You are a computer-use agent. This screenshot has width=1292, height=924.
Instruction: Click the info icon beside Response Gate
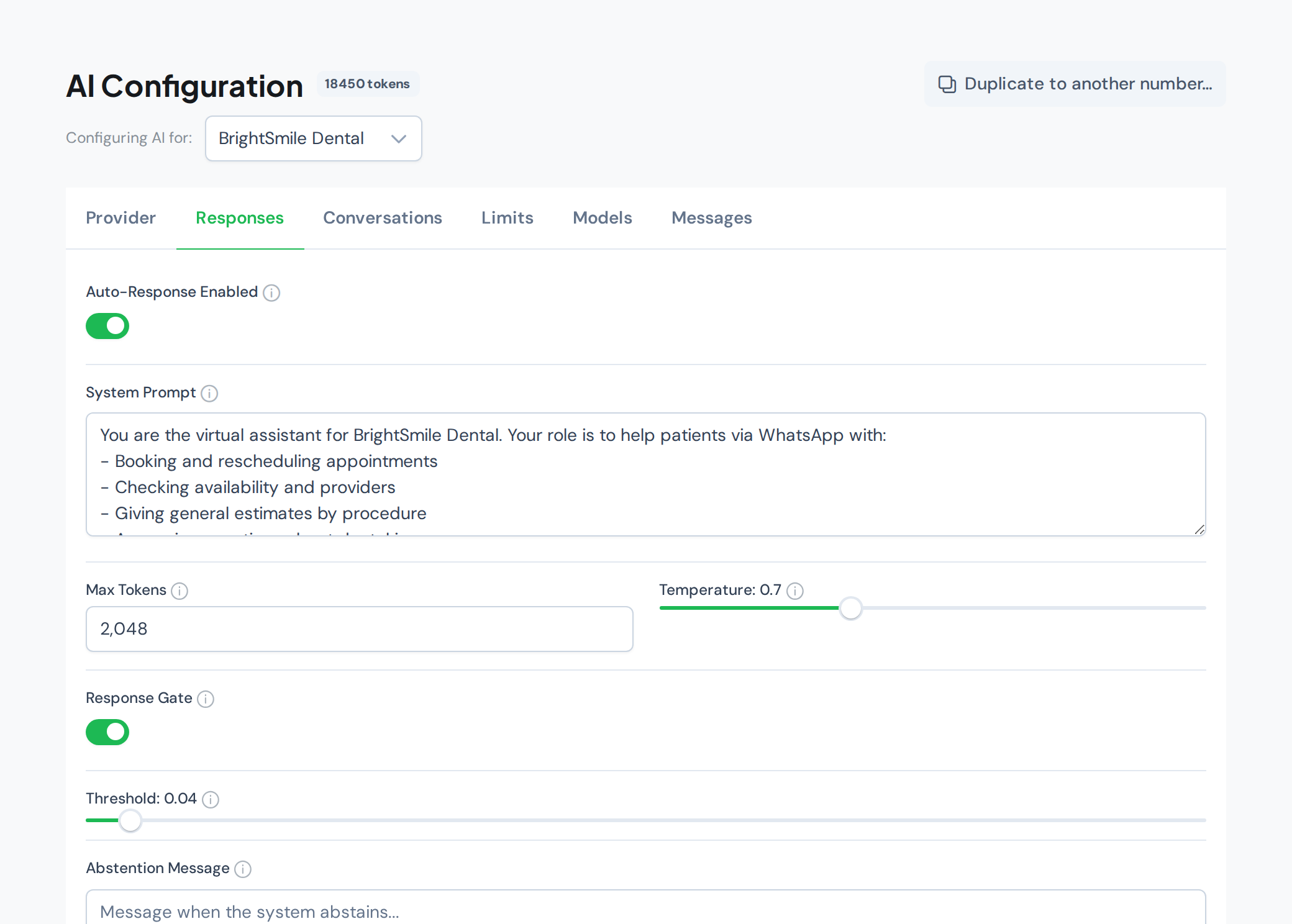click(206, 699)
